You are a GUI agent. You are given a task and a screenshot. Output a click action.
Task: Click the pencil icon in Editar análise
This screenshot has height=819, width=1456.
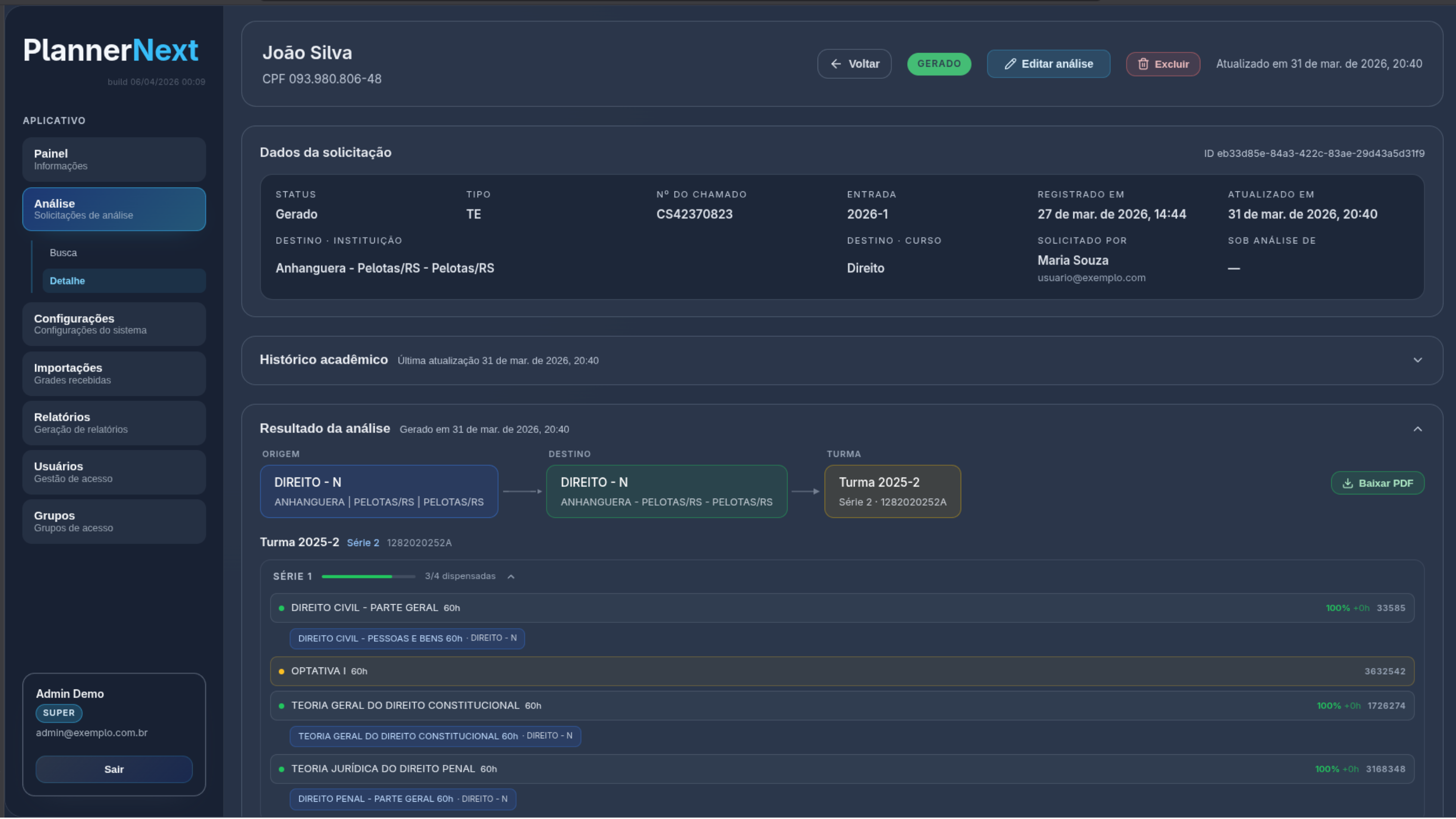point(1010,64)
